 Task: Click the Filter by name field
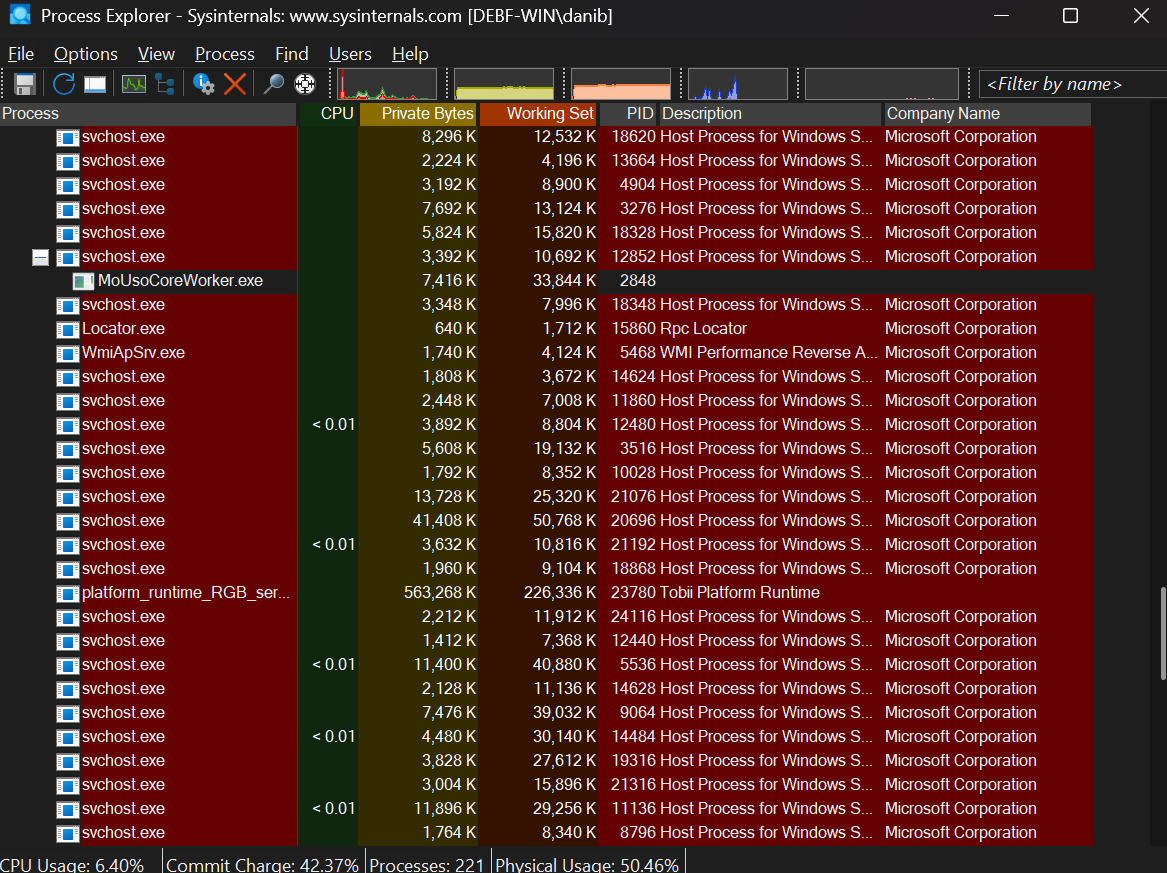point(1068,84)
